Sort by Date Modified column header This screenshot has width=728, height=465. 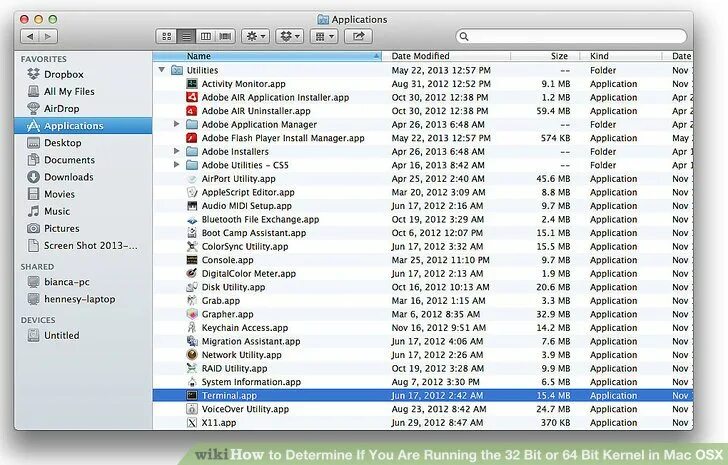tap(446, 56)
